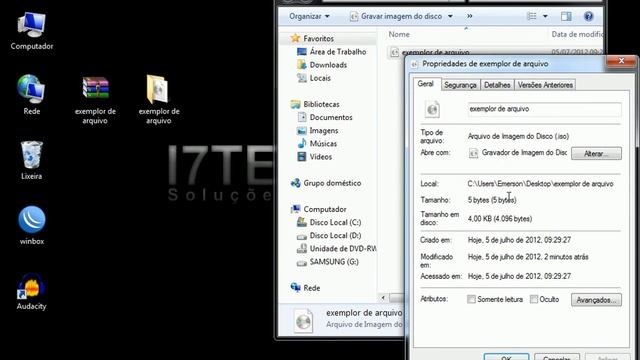This screenshot has width=640, height=360.
Task: Close the Propriedades dialog
Action: pyautogui.click(x=621, y=61)
